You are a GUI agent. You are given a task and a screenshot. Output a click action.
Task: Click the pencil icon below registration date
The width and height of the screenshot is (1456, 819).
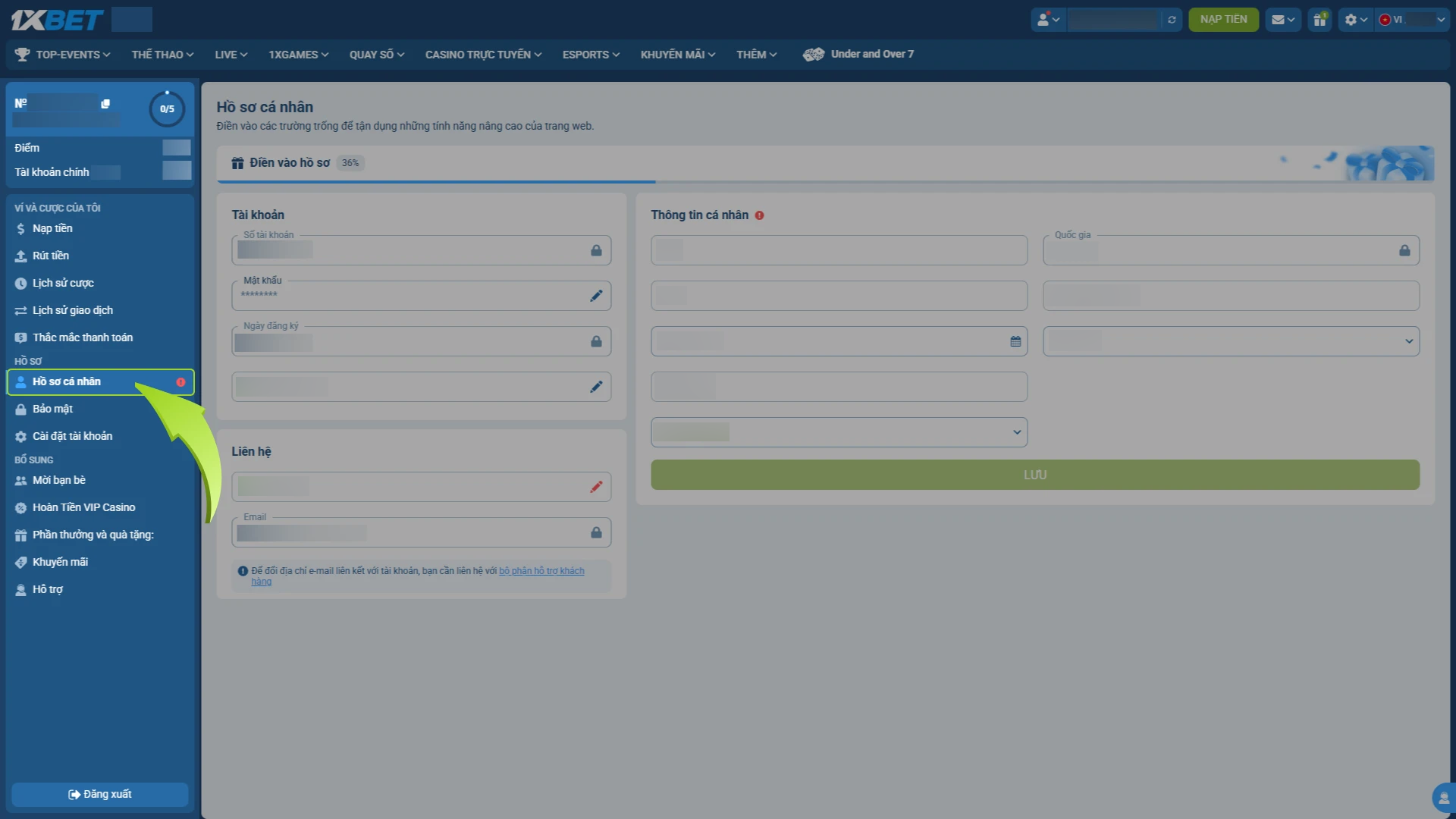coord(596,387)
